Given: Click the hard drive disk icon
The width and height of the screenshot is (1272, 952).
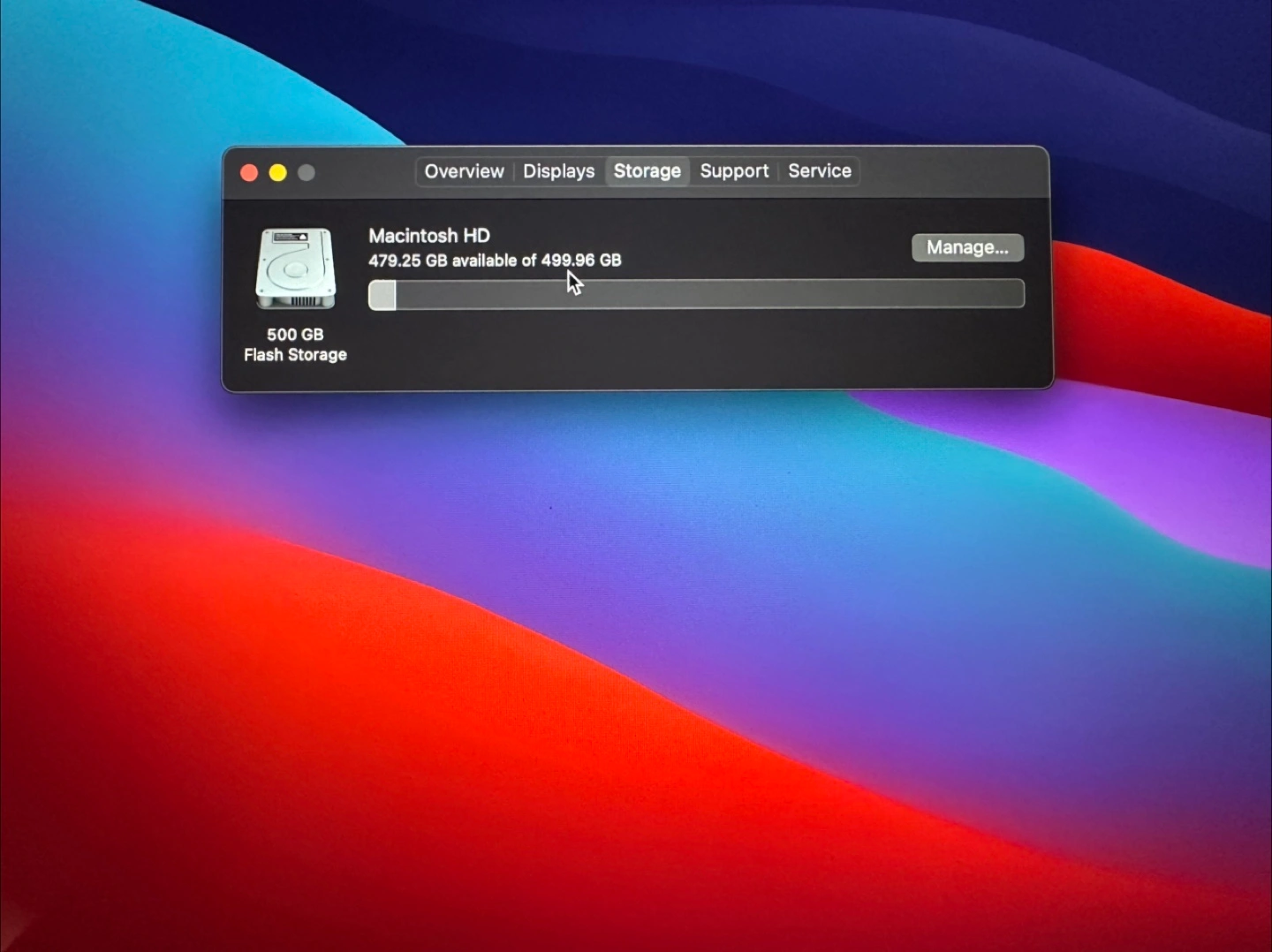Looking at the screenshot, I should click(x=295, y=269).
